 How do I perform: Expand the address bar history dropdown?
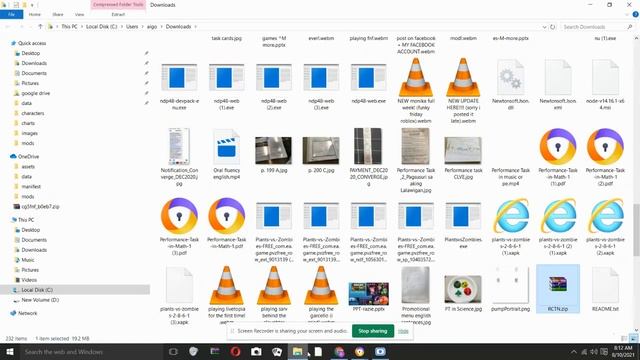pos(544,27)
